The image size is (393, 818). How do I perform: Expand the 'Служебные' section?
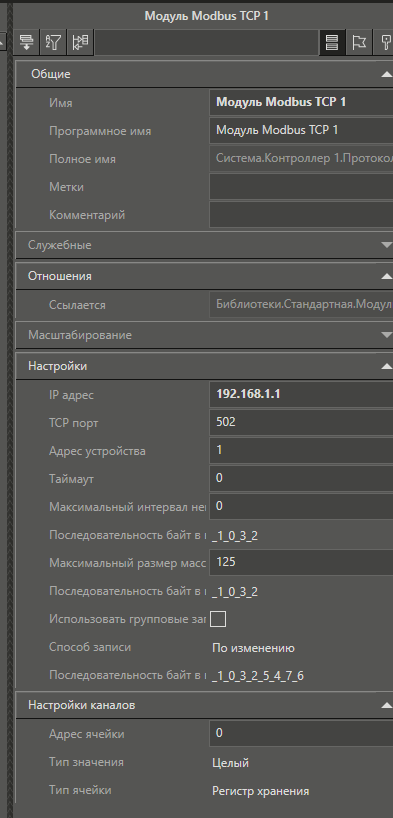[x=386, y=245]
